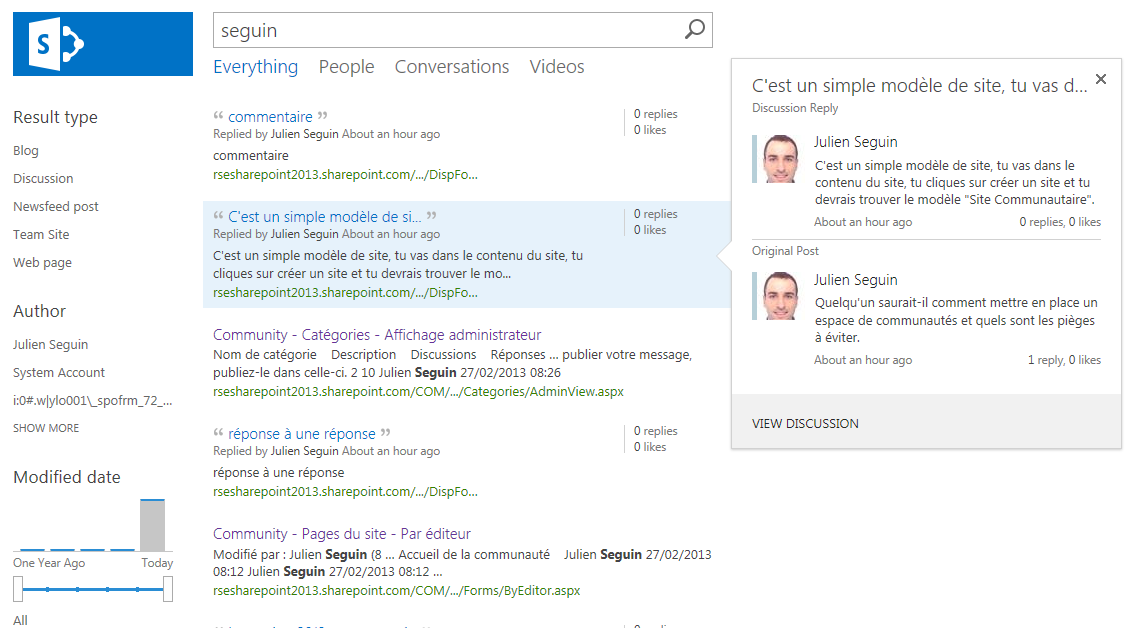The width and height of the screenshot is (1128, 628).
Task: Click the right handle of date slider
Action: click(x=168, y=589)
